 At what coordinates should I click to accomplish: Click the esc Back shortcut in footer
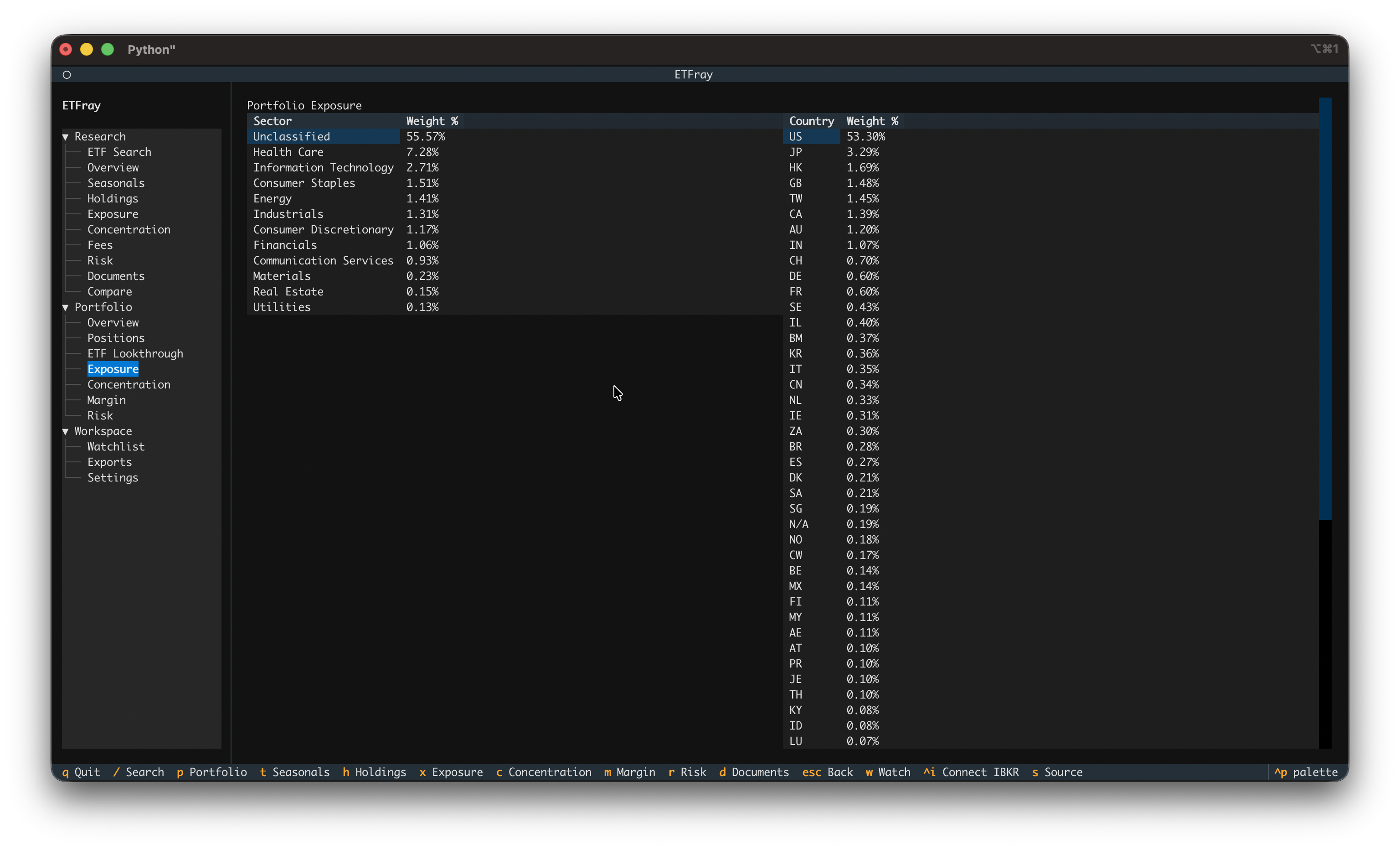point(827,772)
